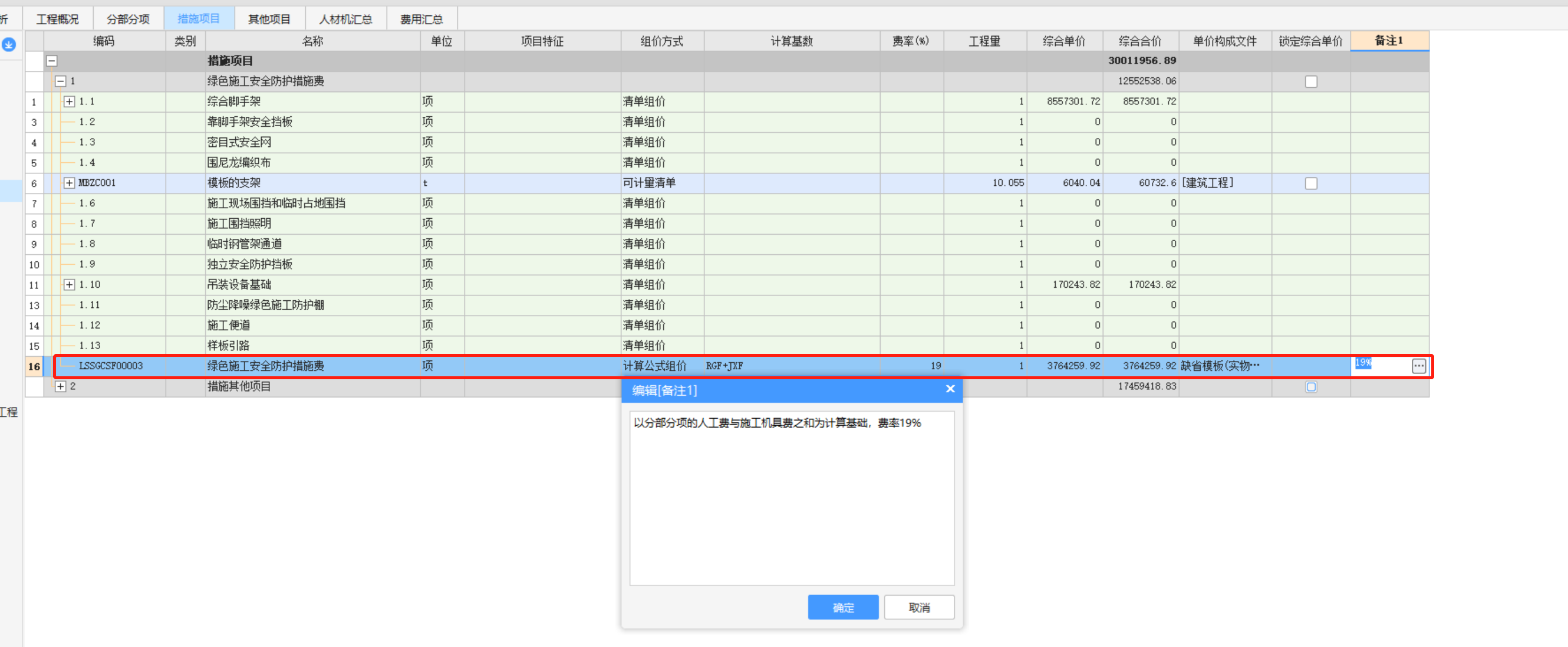Click total value 30011956.89

1142,61
